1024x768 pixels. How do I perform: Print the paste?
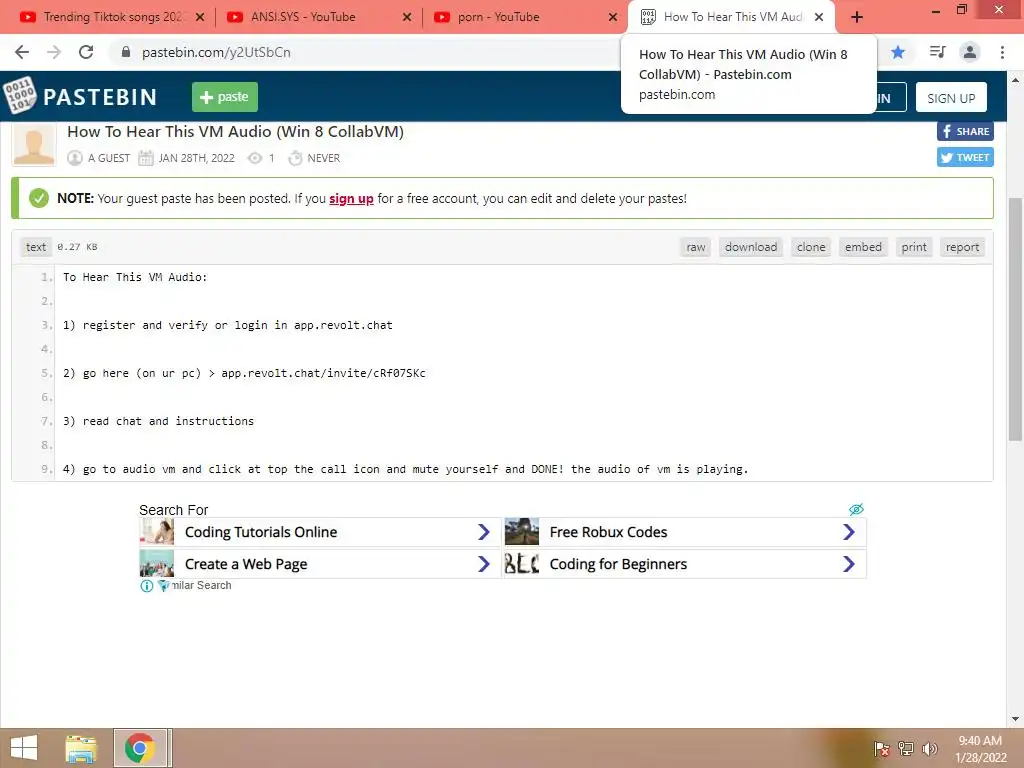[914, 247]
